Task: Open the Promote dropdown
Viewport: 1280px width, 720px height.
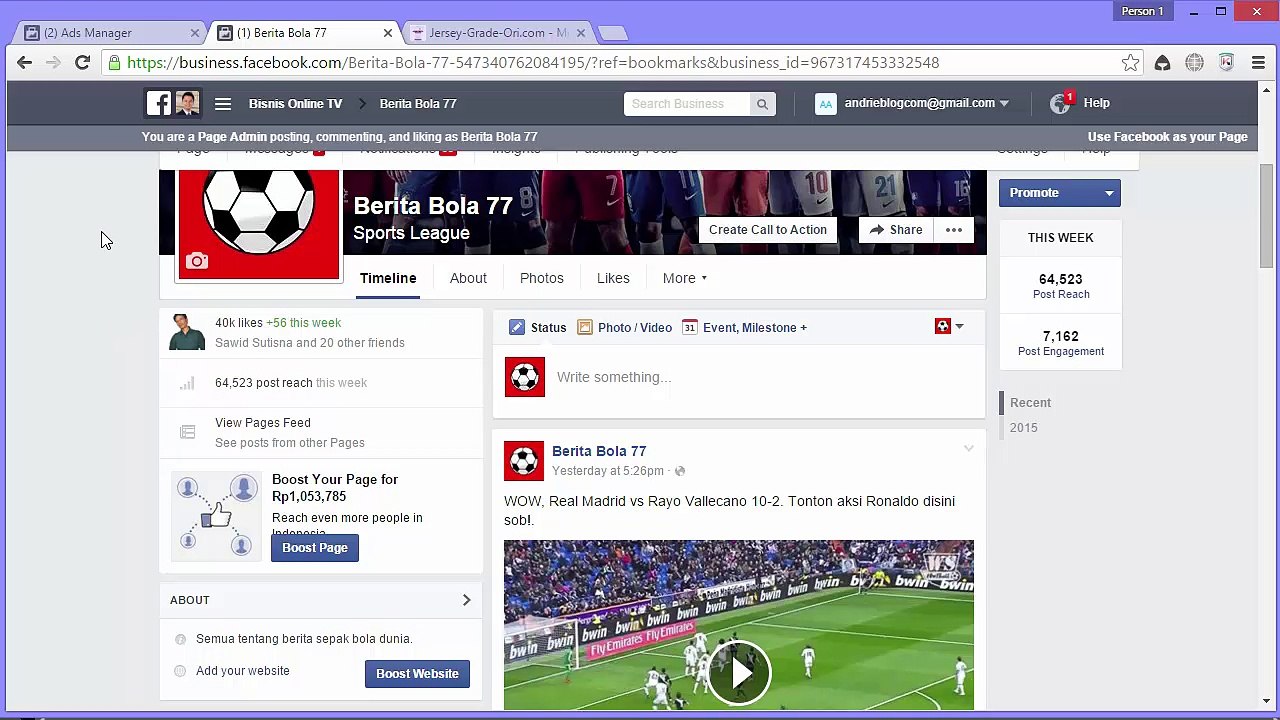Action: (1109, 193)
